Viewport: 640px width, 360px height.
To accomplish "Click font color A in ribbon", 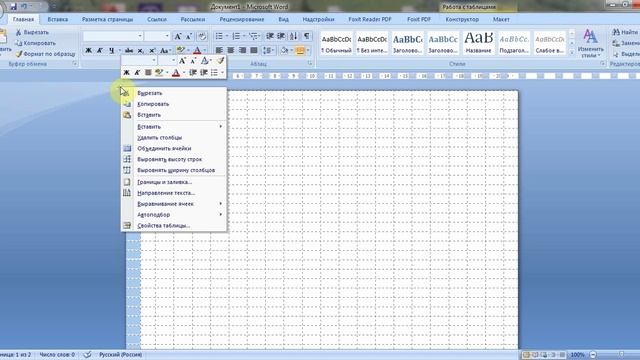I will point(197,51).
